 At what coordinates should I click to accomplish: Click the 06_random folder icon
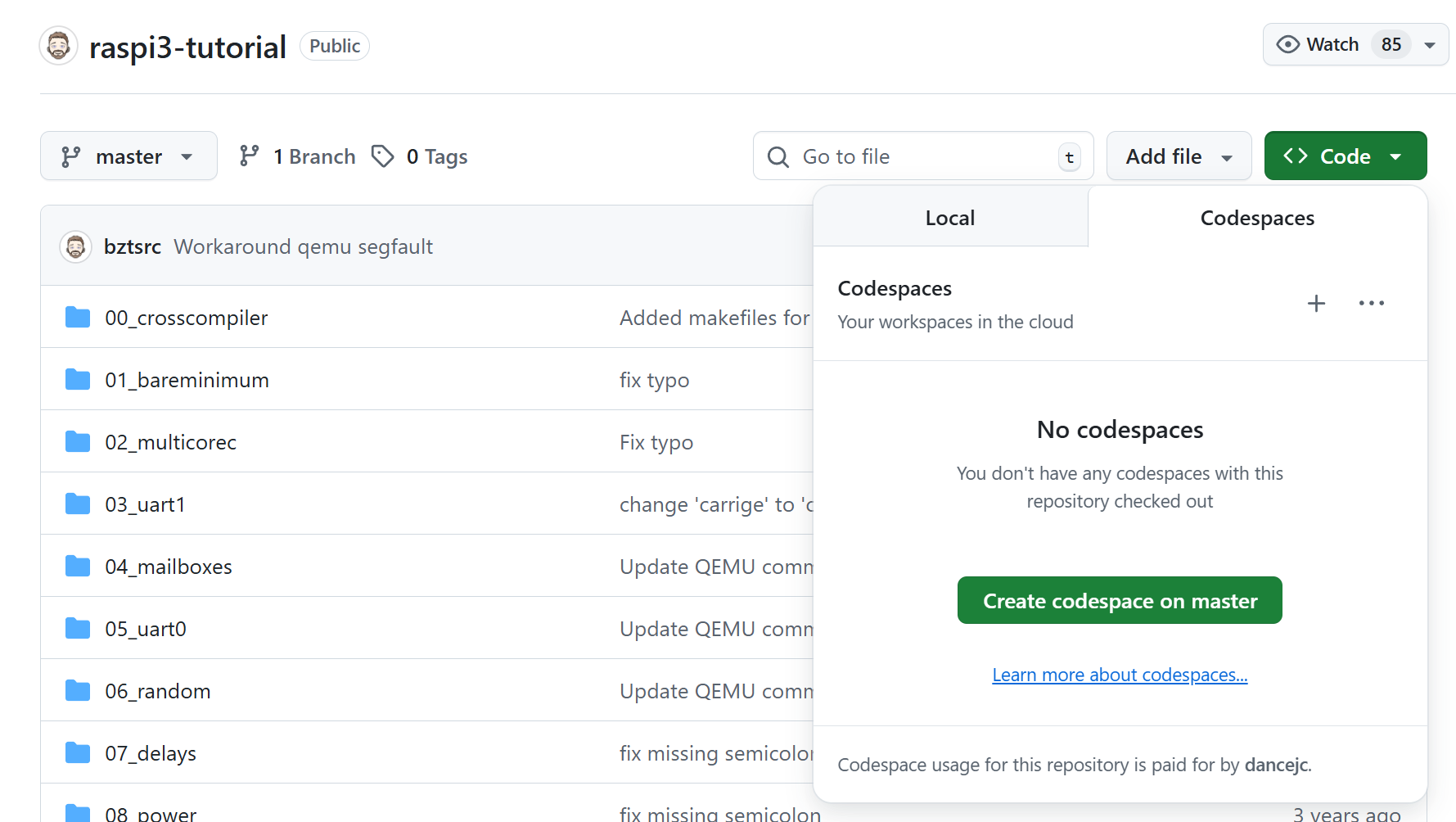tap(78, 691)
